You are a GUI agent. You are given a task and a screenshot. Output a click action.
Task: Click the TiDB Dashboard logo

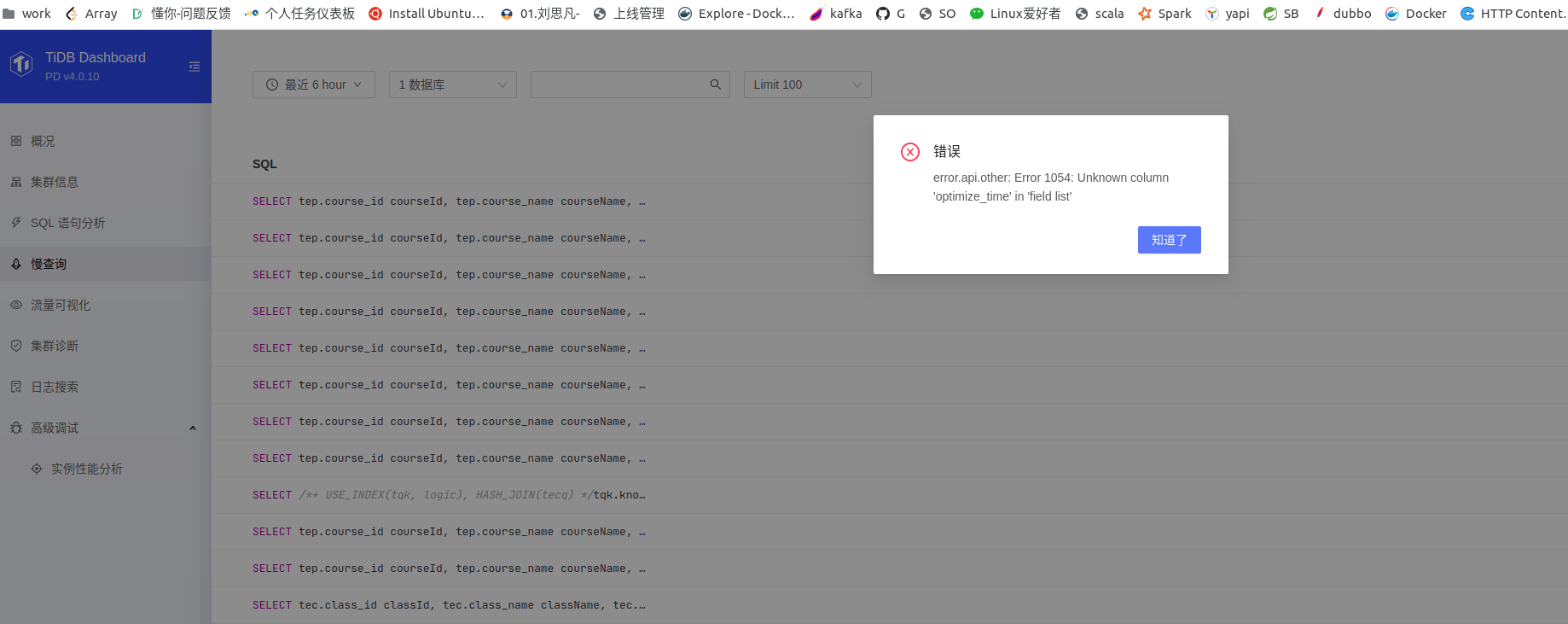pos(21,63)
